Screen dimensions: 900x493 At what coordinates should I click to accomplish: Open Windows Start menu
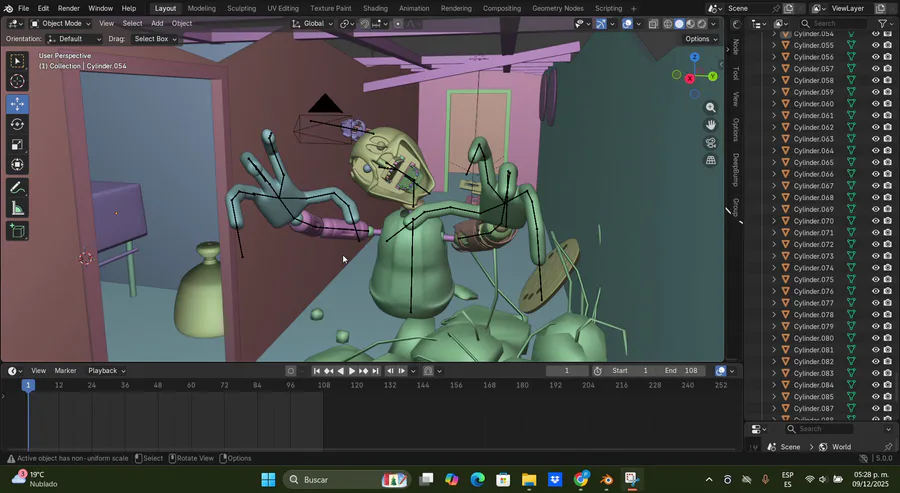(x=268, y=480)
